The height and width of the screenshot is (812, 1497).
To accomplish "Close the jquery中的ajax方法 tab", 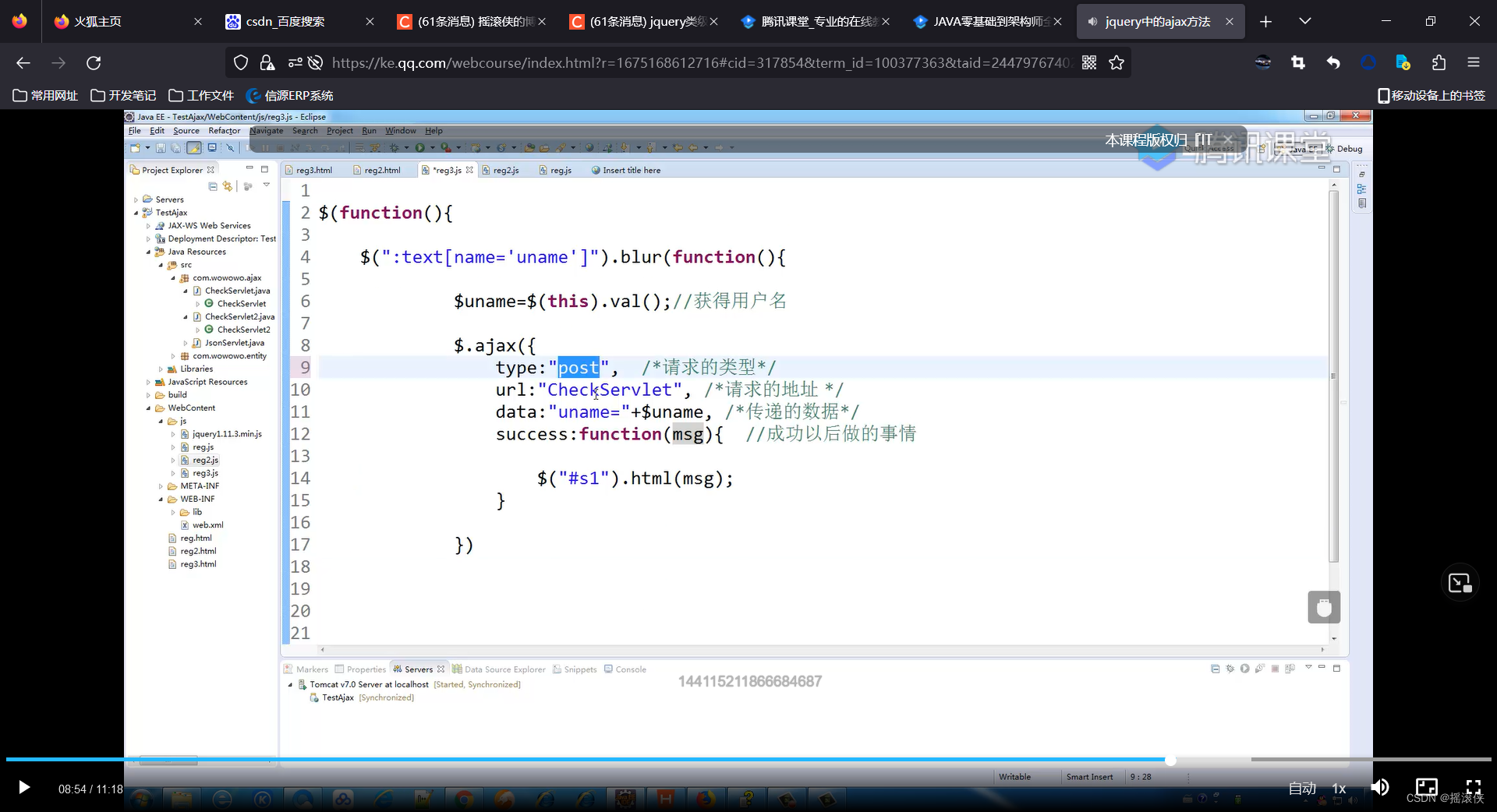I will click(1230, 22).
